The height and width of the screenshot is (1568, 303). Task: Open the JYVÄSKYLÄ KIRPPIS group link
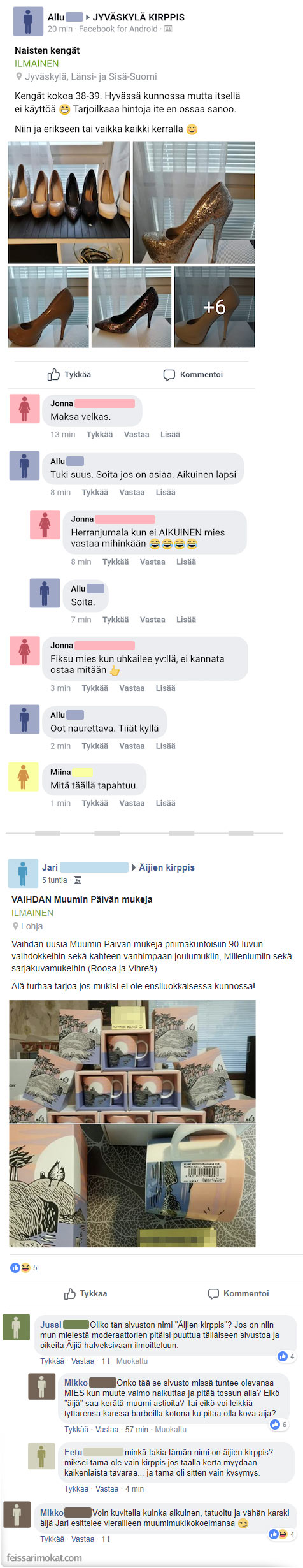click(x=139, y=17)
